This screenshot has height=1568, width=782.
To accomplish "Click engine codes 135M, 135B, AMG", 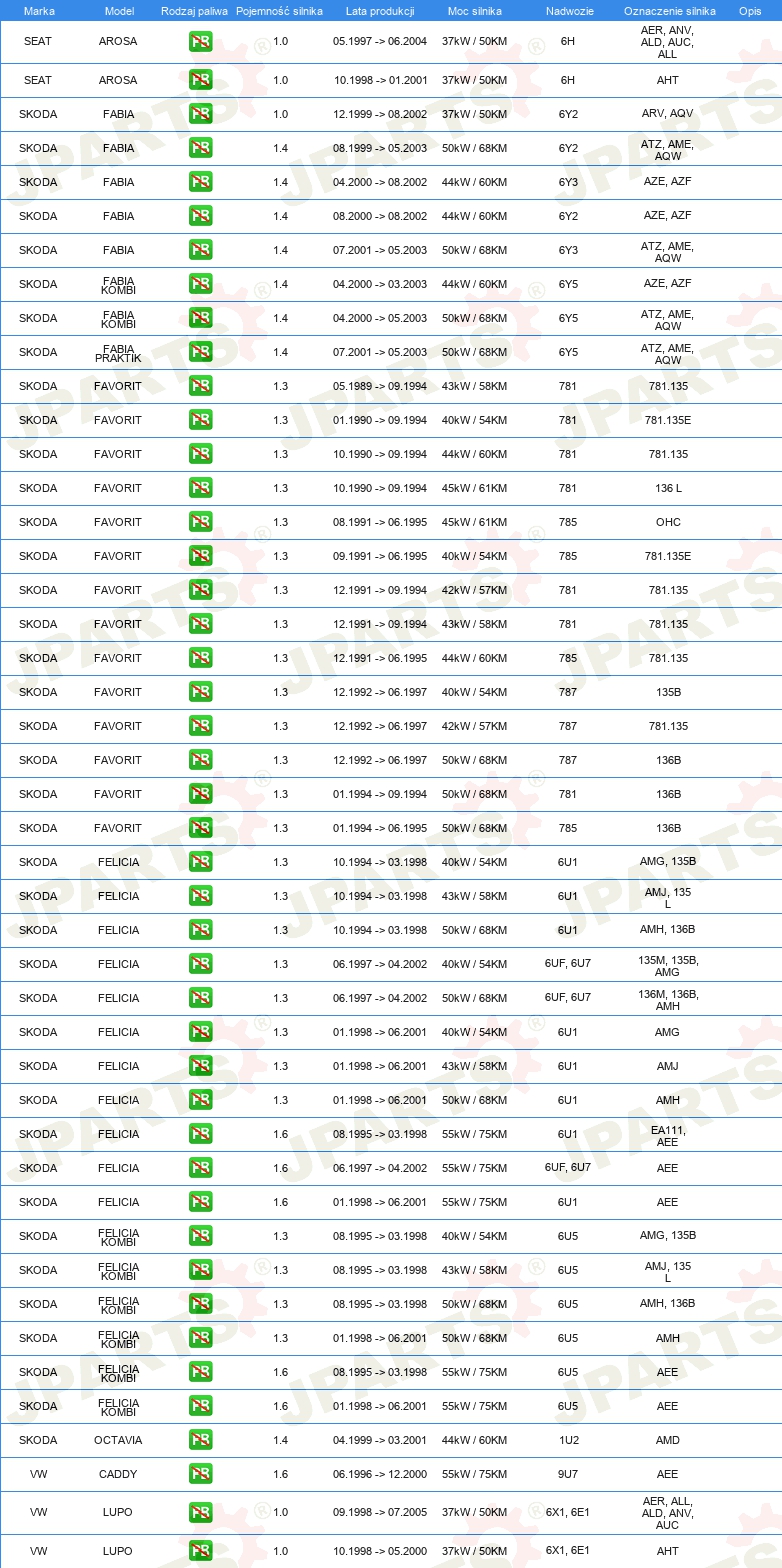I will click(668, 965).
